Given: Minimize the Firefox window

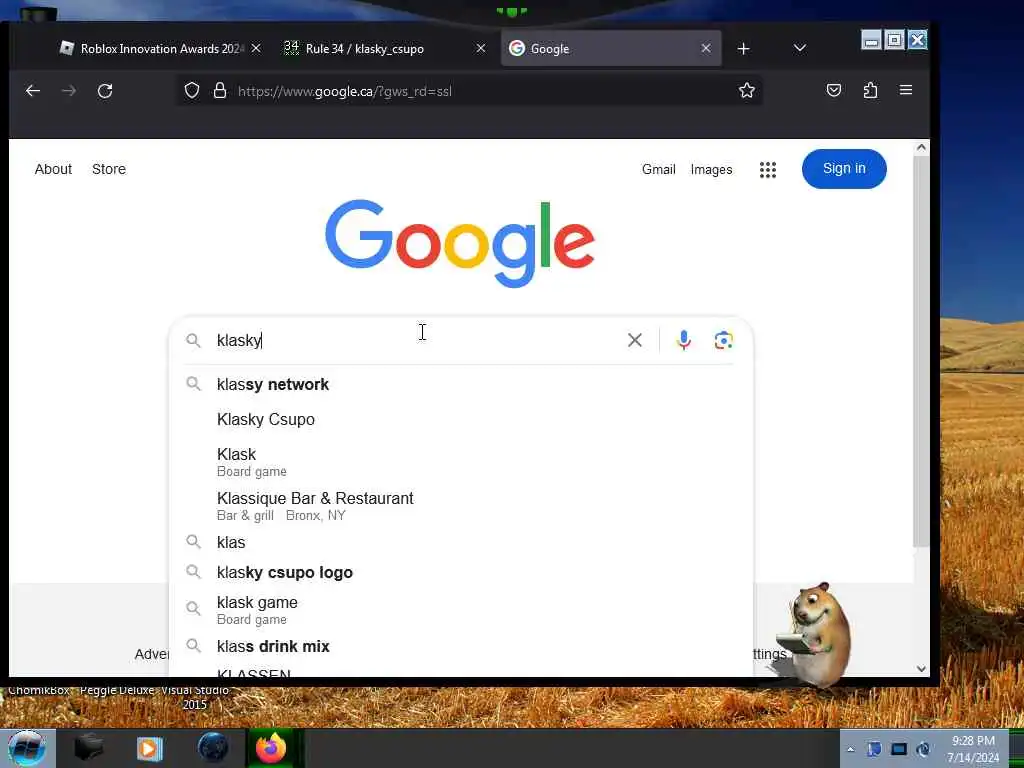Looking at the screenshot, I should point(871,40).
